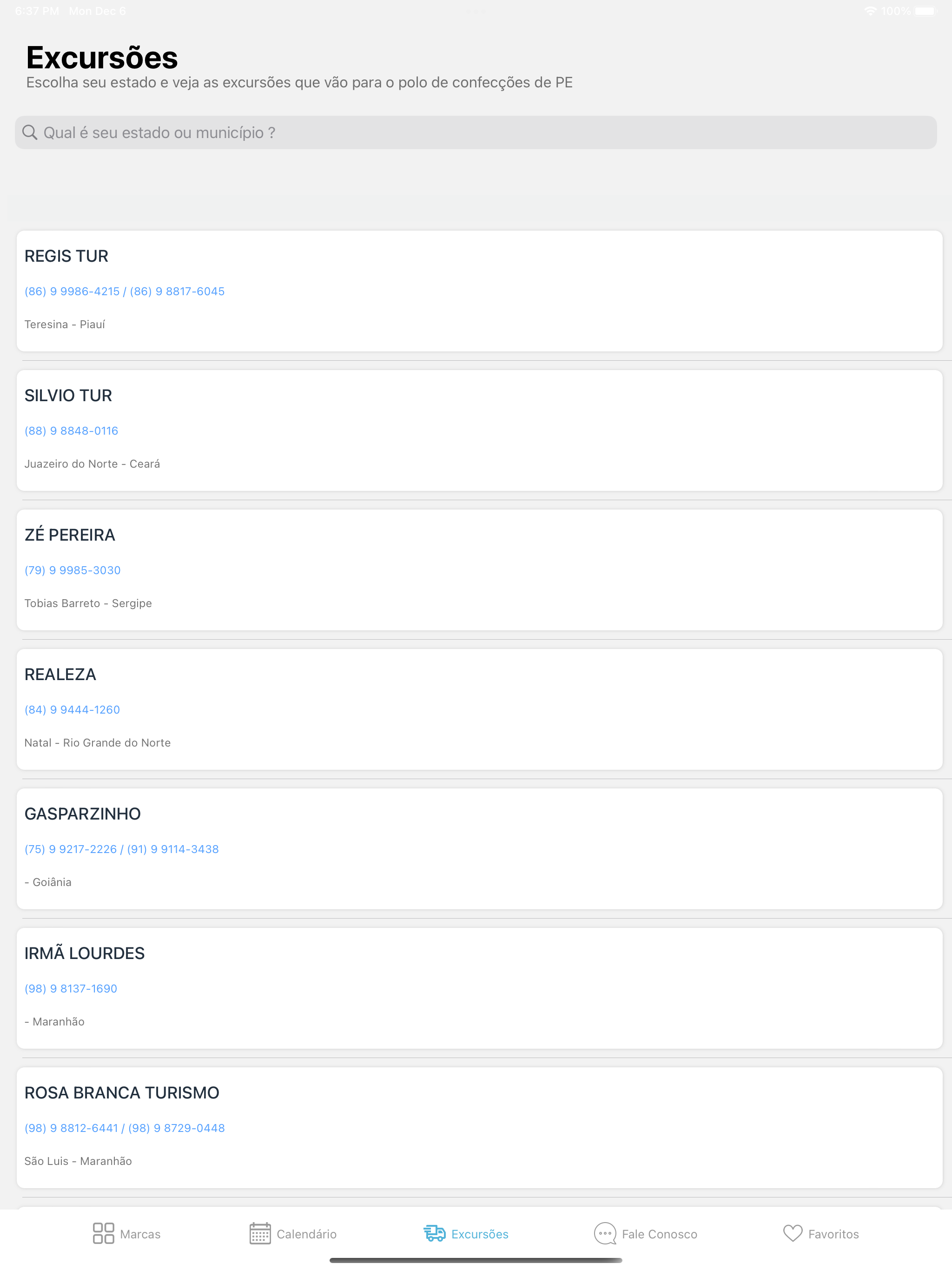Open the ROSA BRANCA TURISMO card title

pyautogui.click(x=122, y=1093)
